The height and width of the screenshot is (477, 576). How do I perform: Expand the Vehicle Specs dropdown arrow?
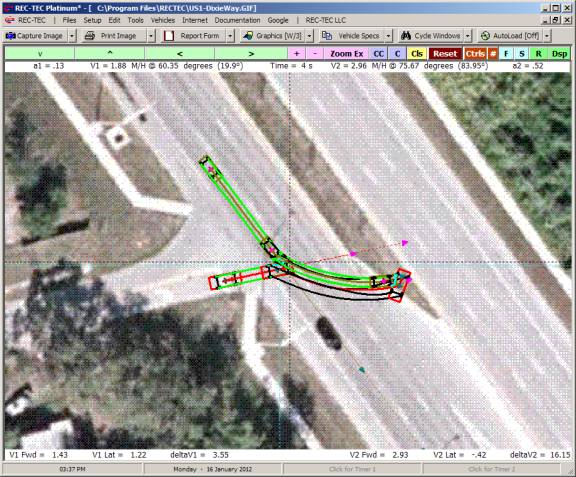(388, 36)
